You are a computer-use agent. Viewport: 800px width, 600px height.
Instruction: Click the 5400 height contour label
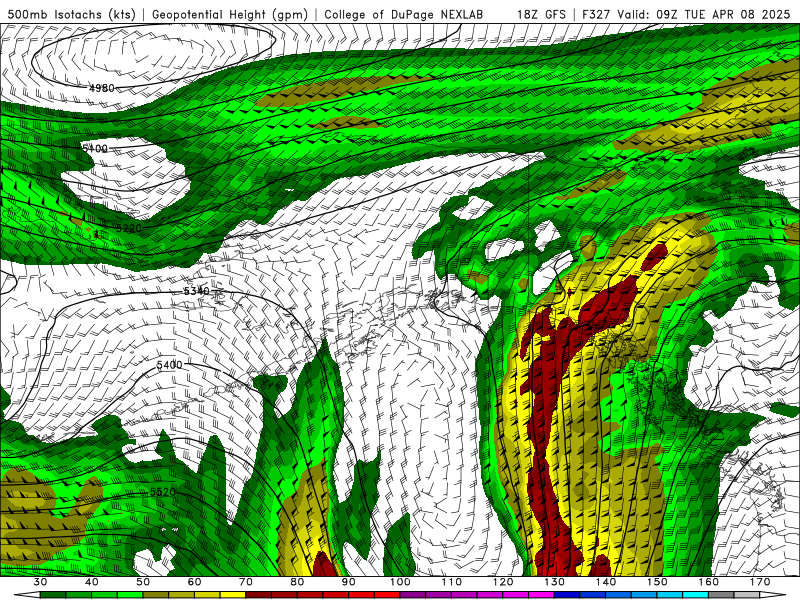click(x=169, y=365)
